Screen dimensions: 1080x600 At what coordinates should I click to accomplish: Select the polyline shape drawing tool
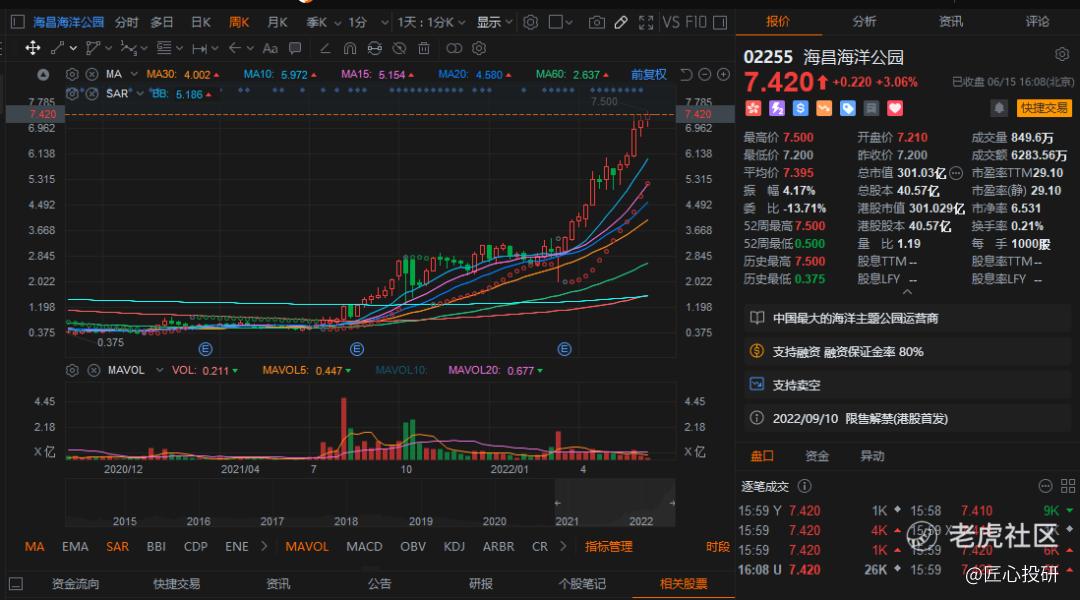(92, 48)
